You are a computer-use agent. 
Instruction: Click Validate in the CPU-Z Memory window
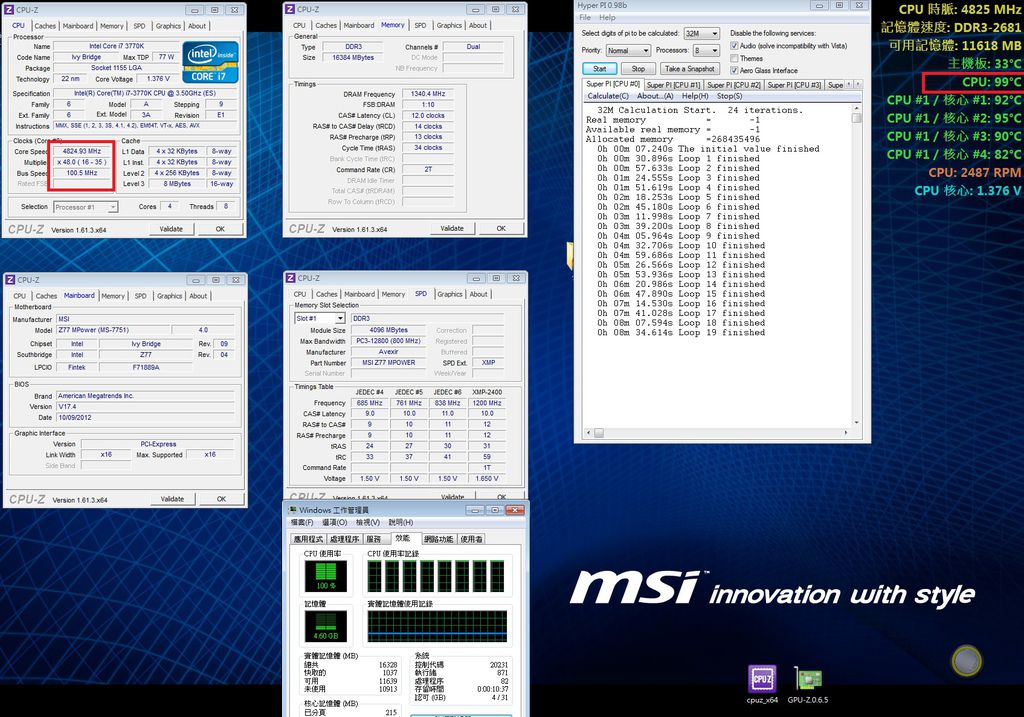(x=452, y=229)
